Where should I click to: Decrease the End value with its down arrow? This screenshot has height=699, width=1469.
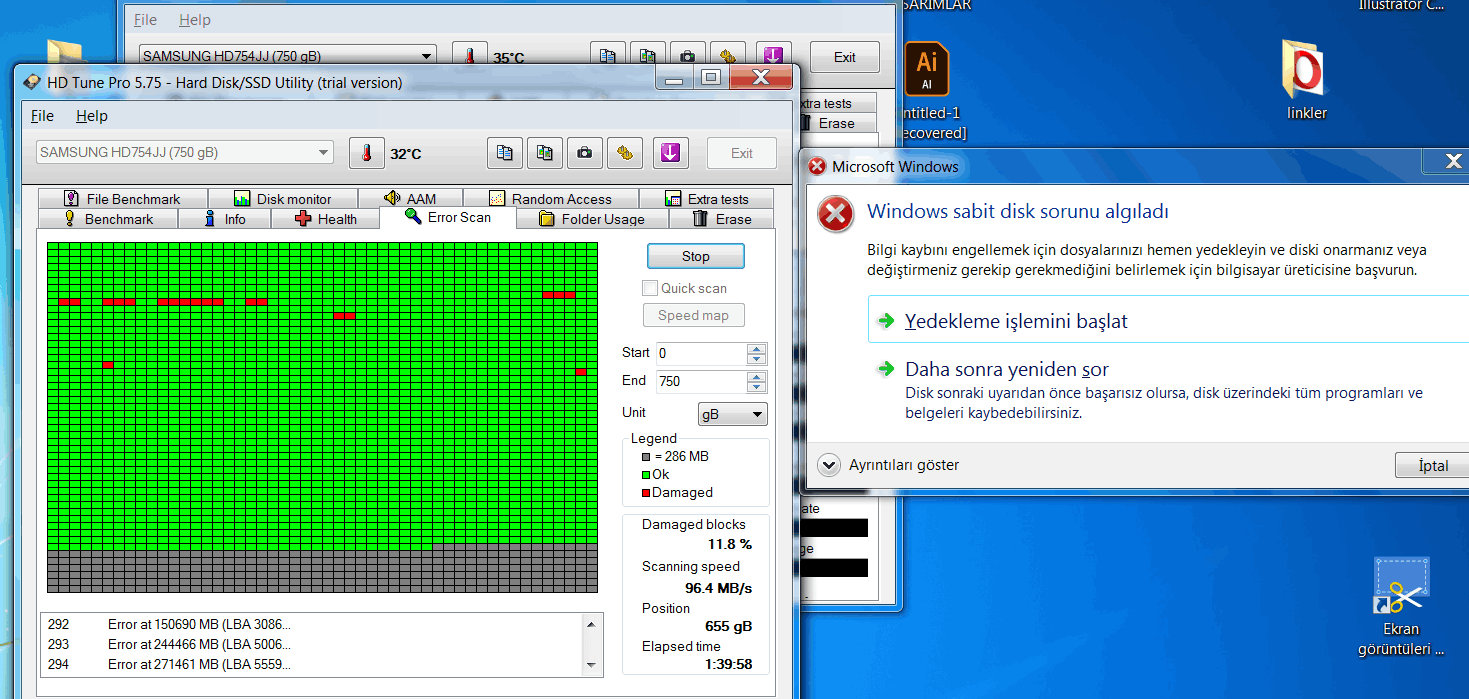point(757,386)
